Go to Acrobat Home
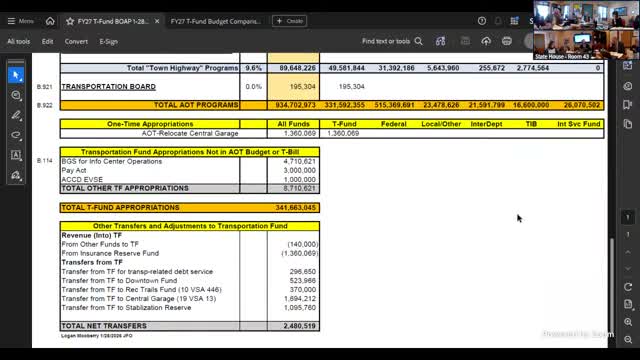Screen dimensions: 640x360 pyautogui.click(x=50, y=21)
